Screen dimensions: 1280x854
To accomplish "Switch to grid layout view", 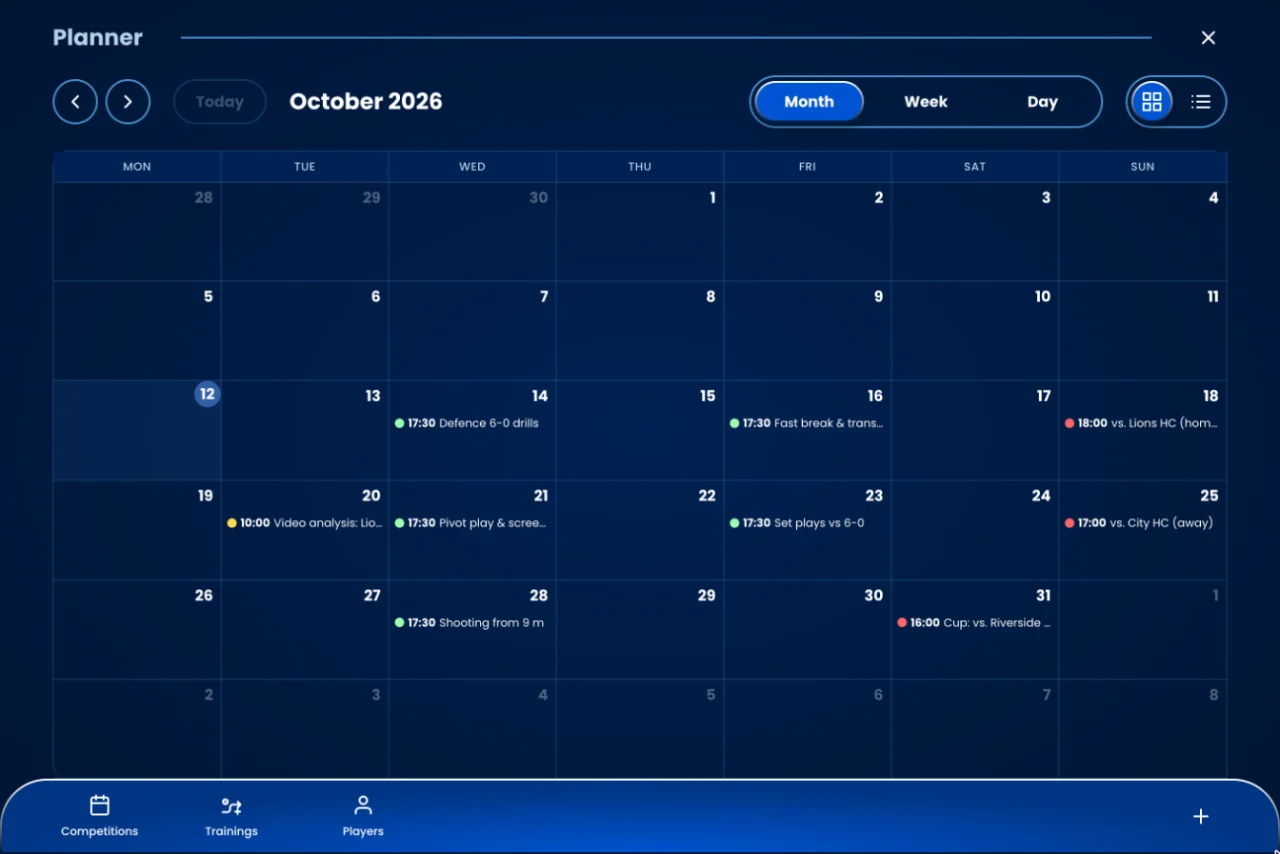I will pos(1152,102).
